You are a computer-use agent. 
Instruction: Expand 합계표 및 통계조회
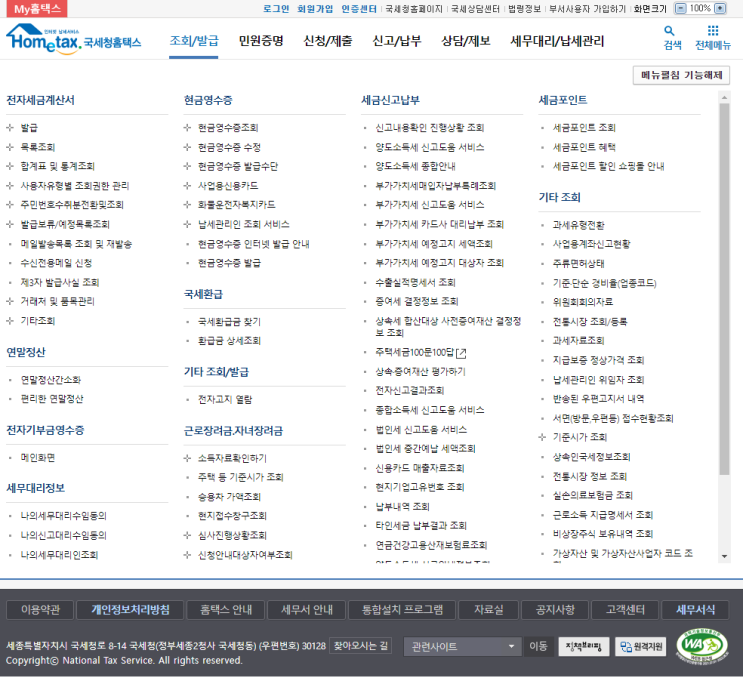9,166
